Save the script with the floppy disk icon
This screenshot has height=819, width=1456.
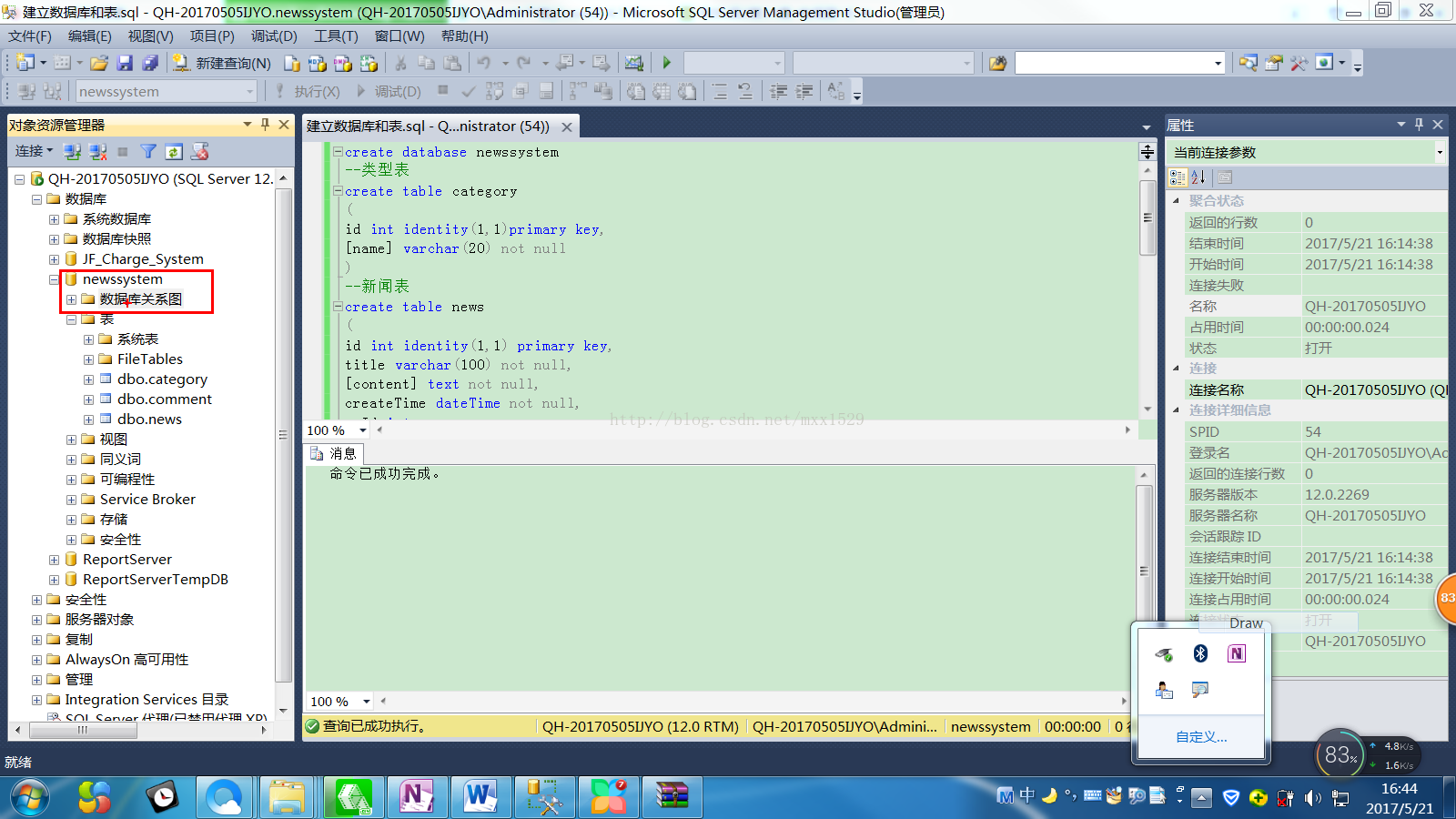click(125, 63)
